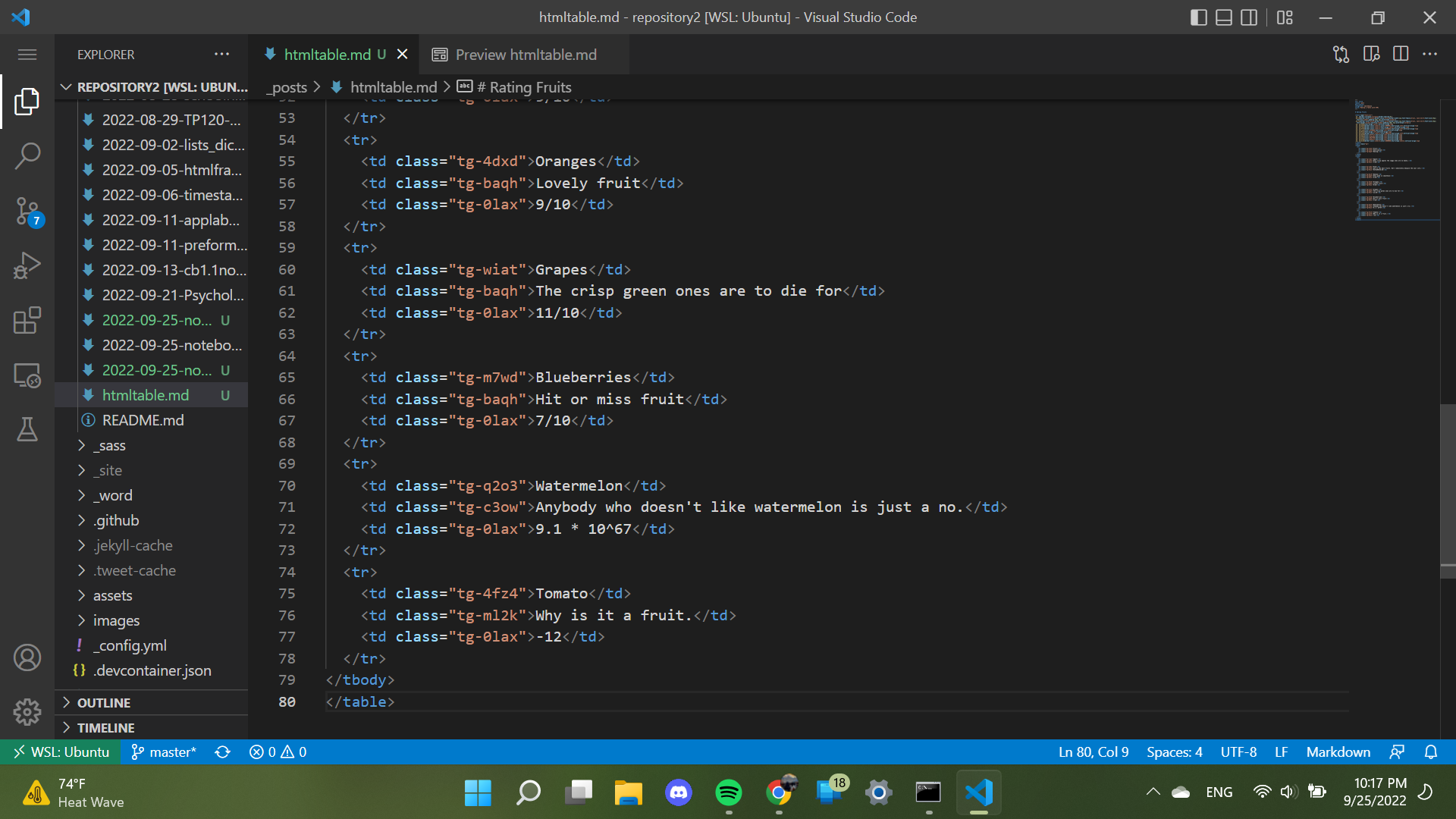Image resolution: width=1456 pixels, height=819 pixels.
Task: Expand the images folder
Action: point(152,620)
